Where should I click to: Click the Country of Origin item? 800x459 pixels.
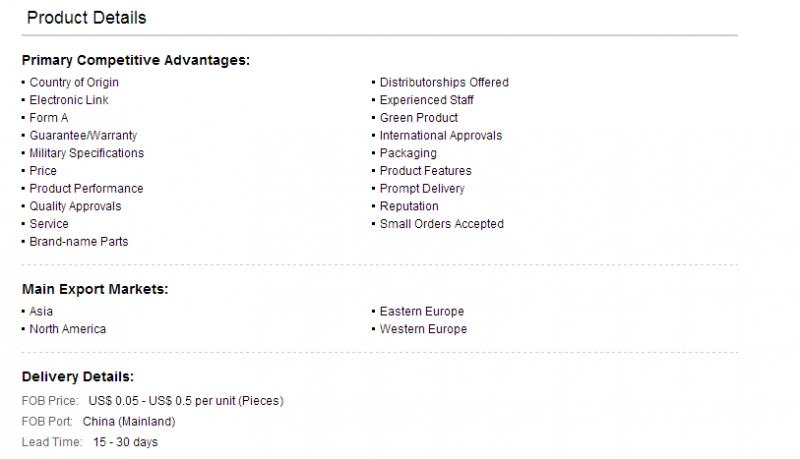pos(74,83)
